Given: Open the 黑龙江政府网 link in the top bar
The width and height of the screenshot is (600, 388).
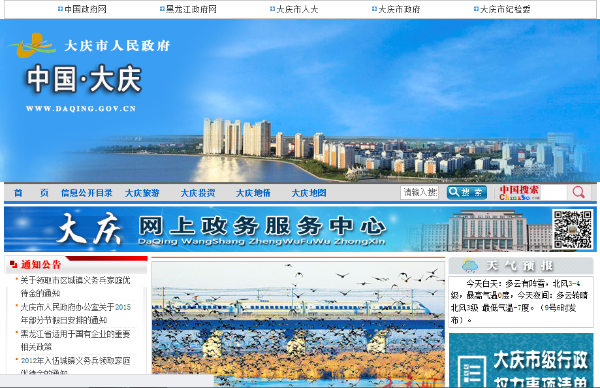Looking at the screenshot, I should point(191,9).
